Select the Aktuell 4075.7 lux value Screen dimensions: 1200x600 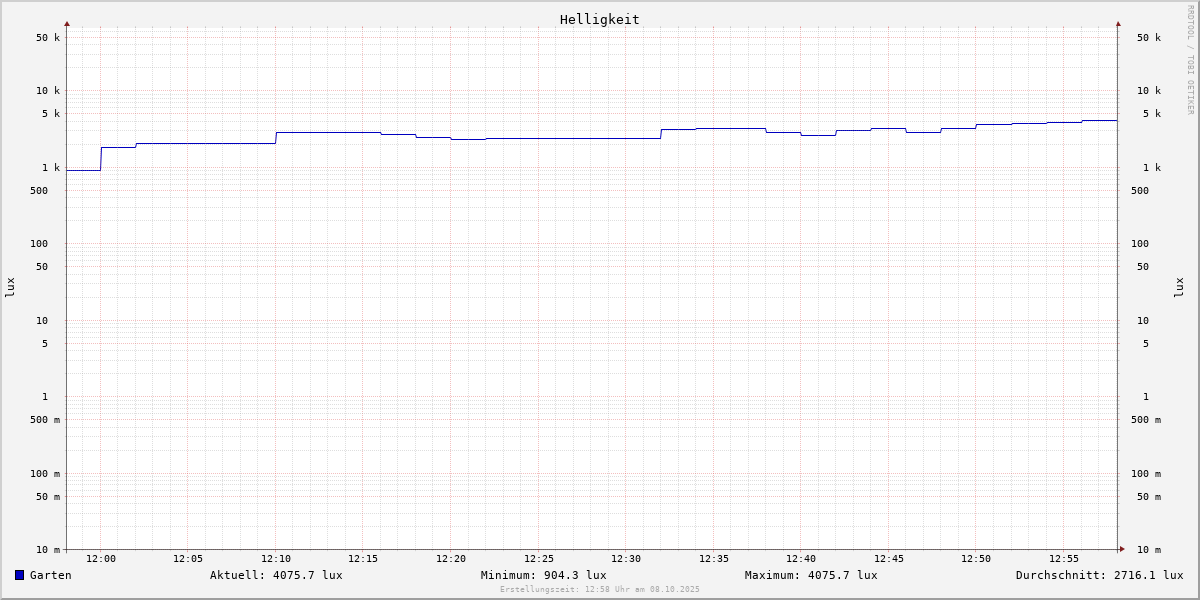(276, 575)
